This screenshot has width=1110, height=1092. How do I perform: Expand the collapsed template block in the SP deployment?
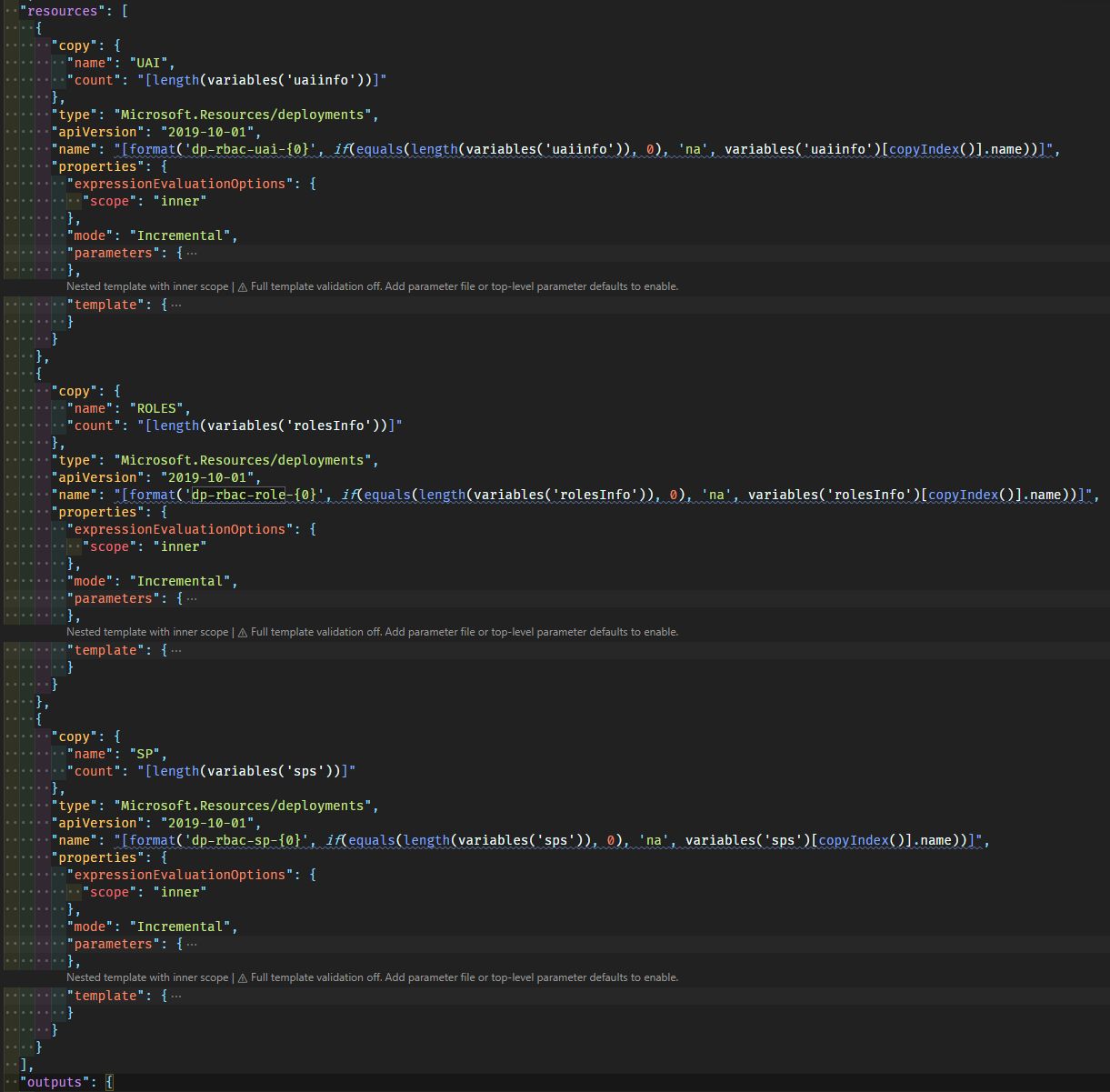click(176, 995)
